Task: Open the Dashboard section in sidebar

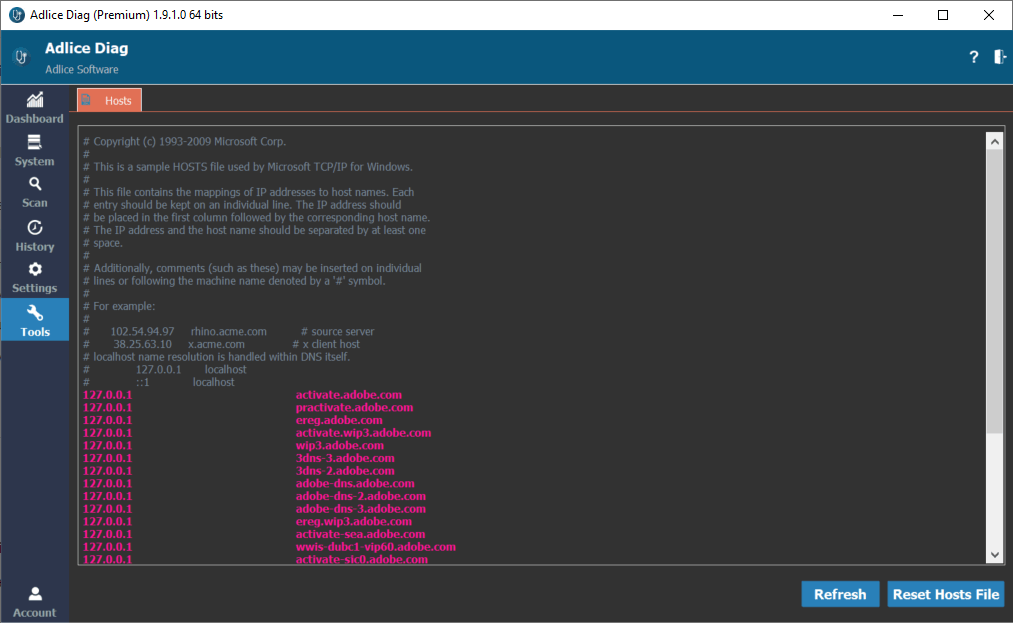Action: point(35,107)
